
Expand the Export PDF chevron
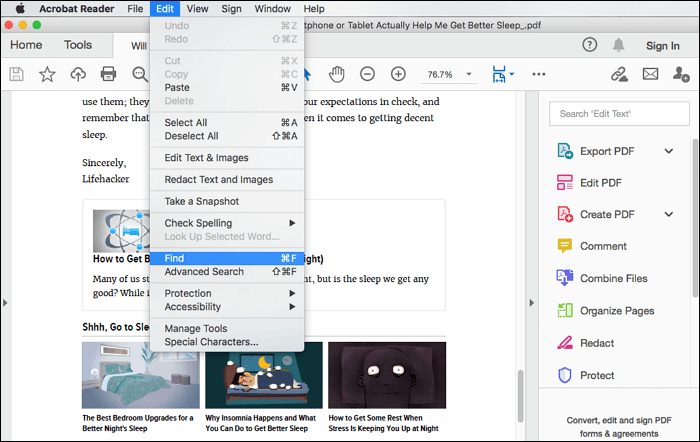click(669, 151)
